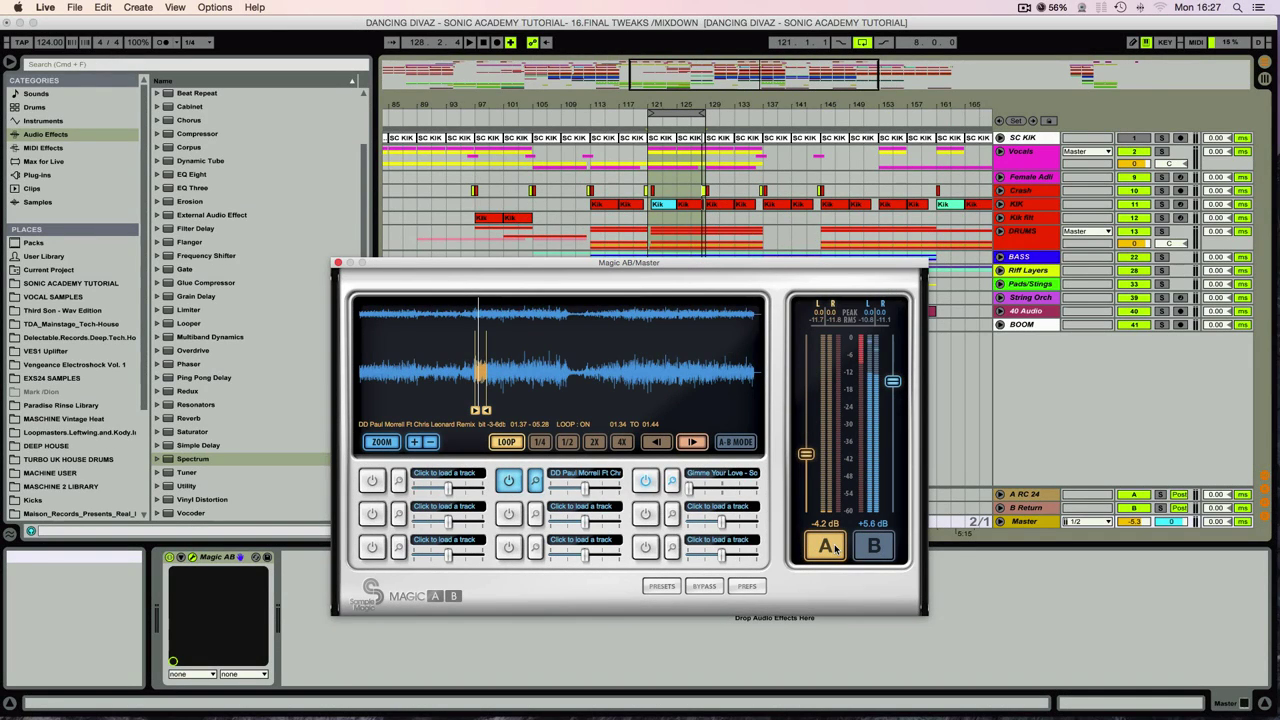
Task: Click the Record button in Live transport
Action: pyautogui.click(x=496, y=42)
